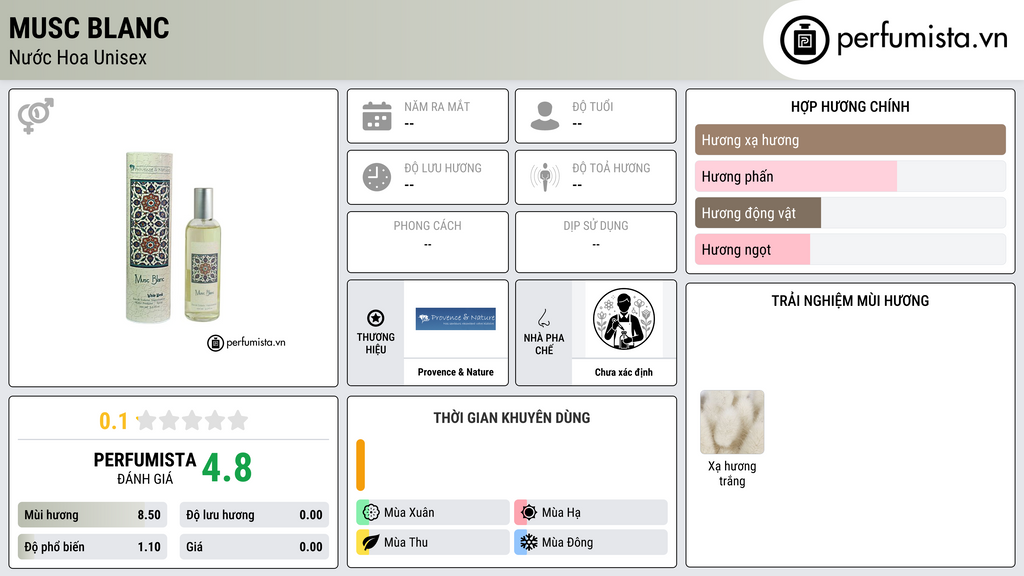Viewport: 1024px width, 576px height.
Task: Click the Xạ hương trắng note image
Action: [732, 422]
